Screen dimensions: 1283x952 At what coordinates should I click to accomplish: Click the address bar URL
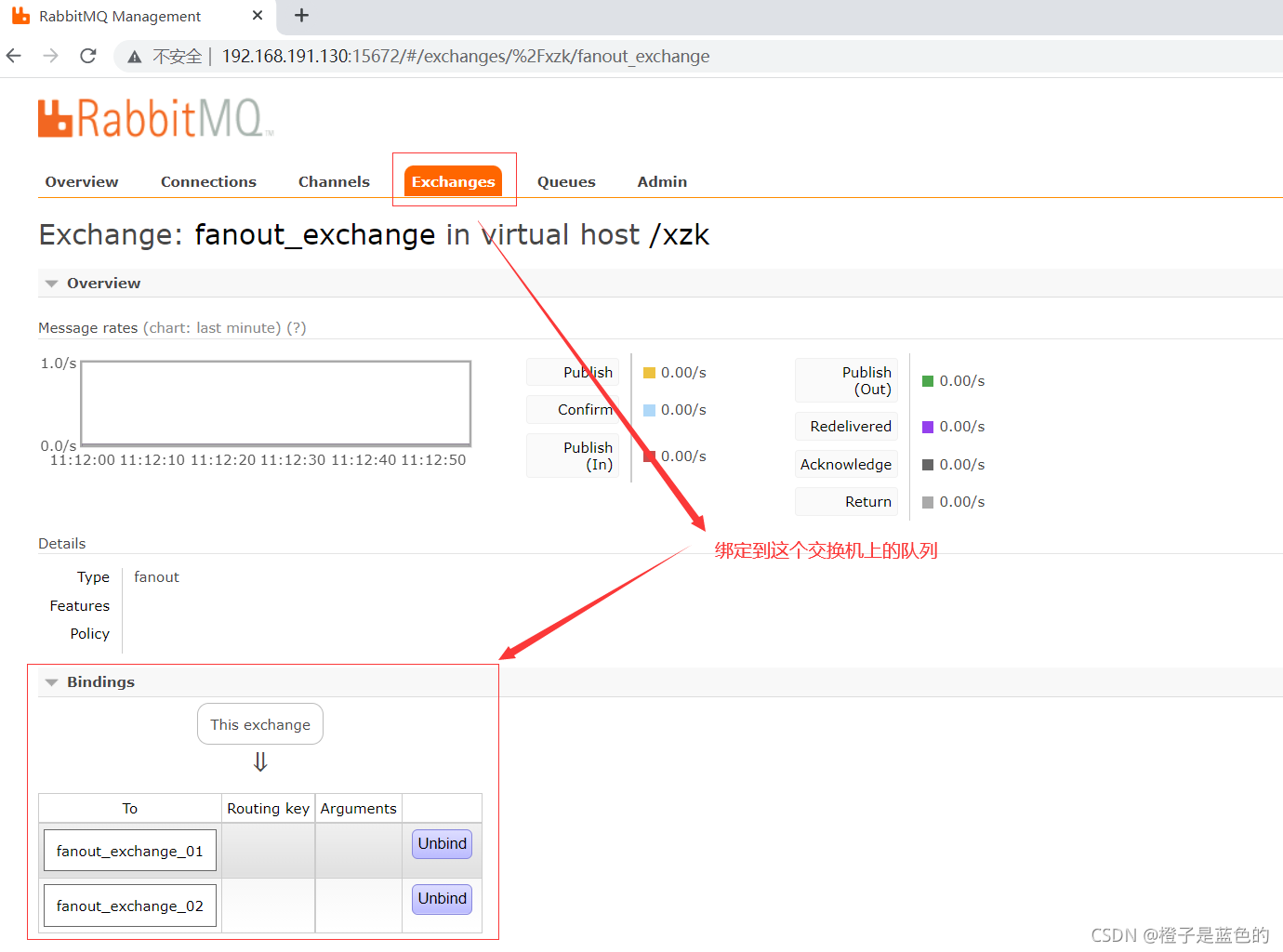(466, 56)
